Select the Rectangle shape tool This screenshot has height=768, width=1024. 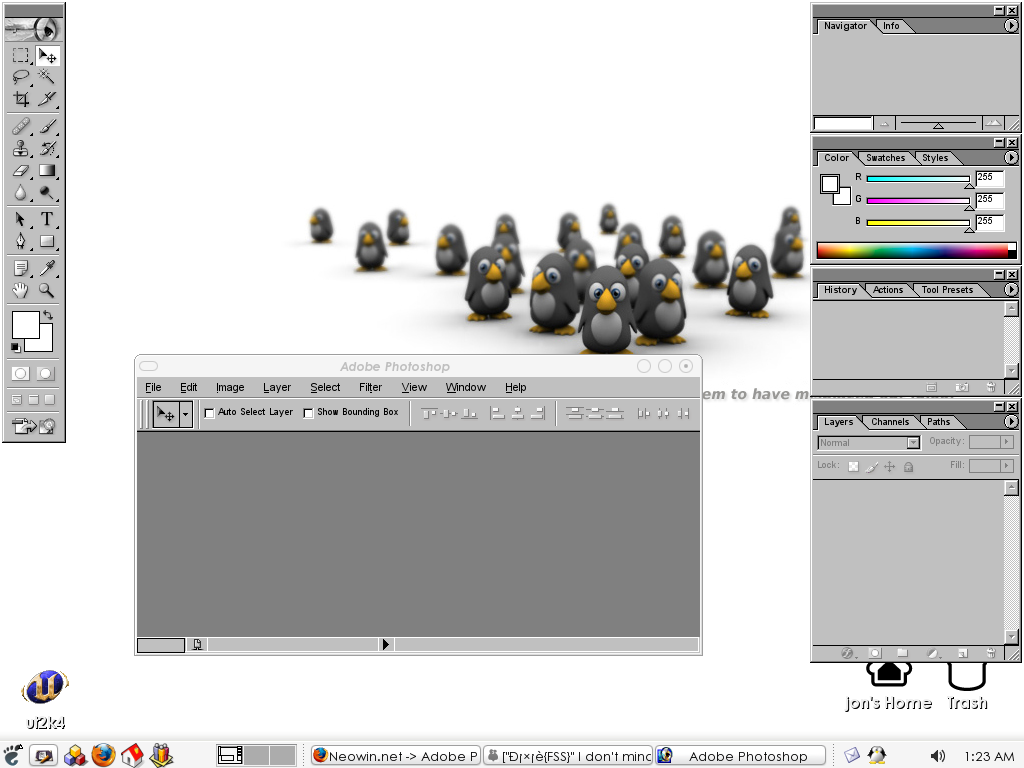(47, 241)
